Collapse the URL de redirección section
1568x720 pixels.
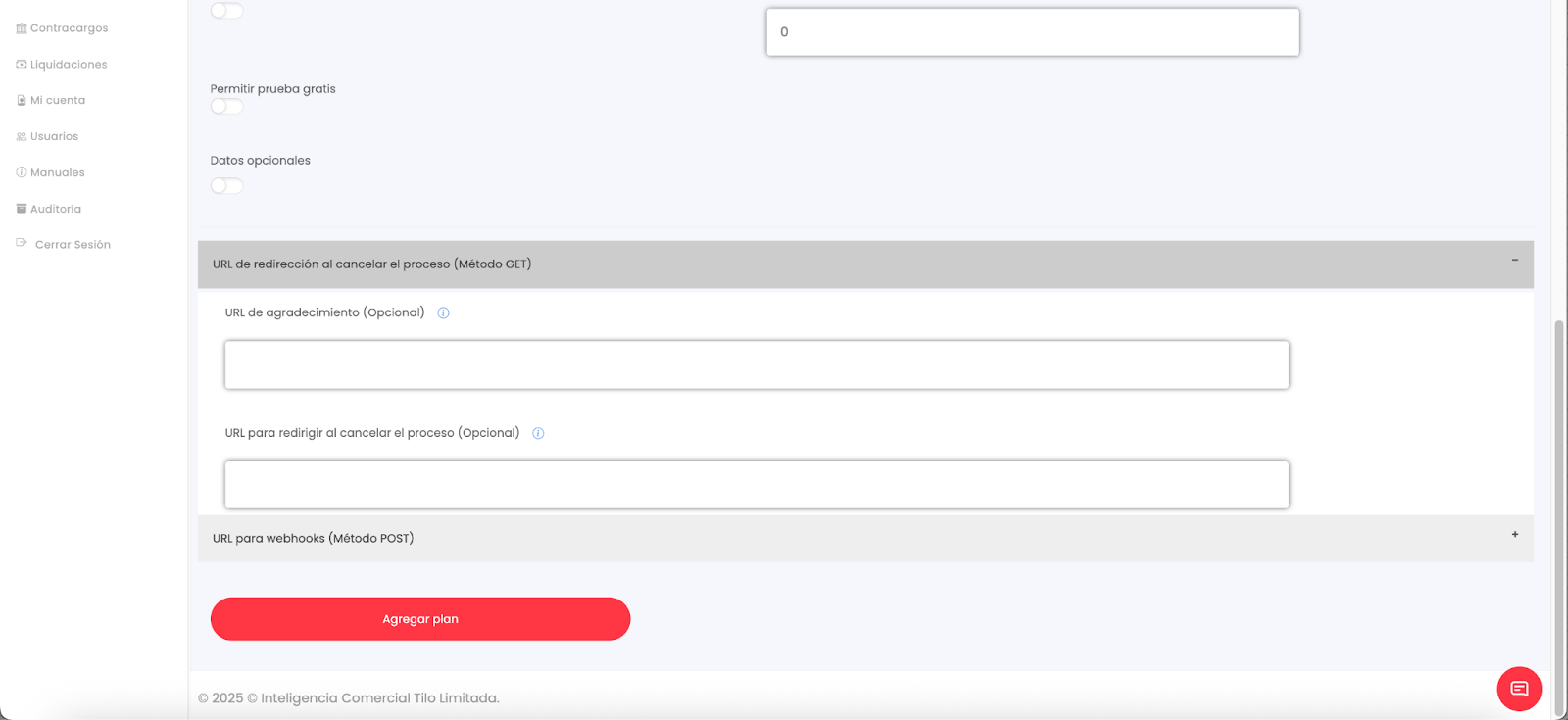coord(1514,261)
